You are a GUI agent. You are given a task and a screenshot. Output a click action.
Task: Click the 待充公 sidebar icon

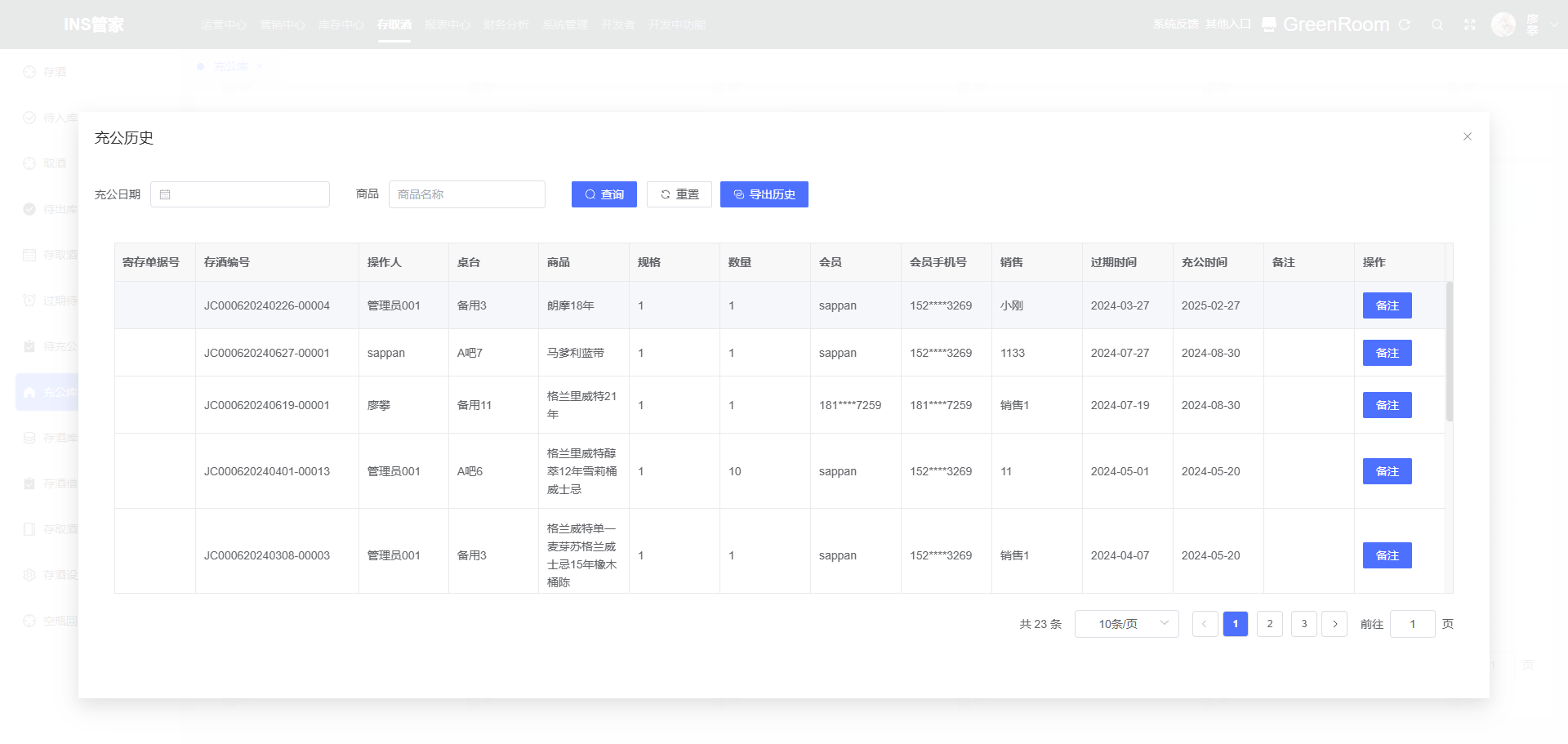(29, 346)
